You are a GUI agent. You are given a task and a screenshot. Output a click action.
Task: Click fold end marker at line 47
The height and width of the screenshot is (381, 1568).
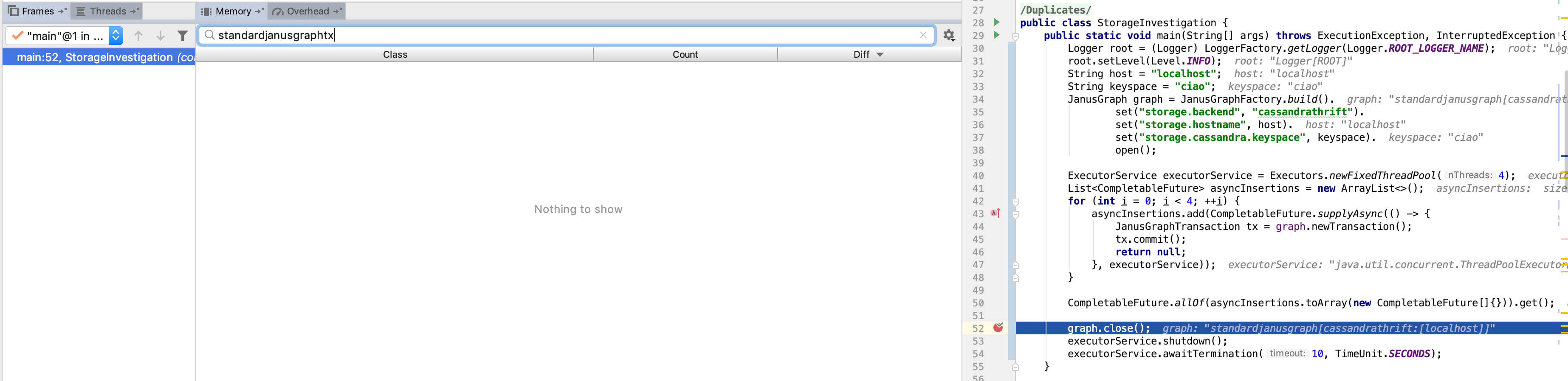pos(1015,265)
